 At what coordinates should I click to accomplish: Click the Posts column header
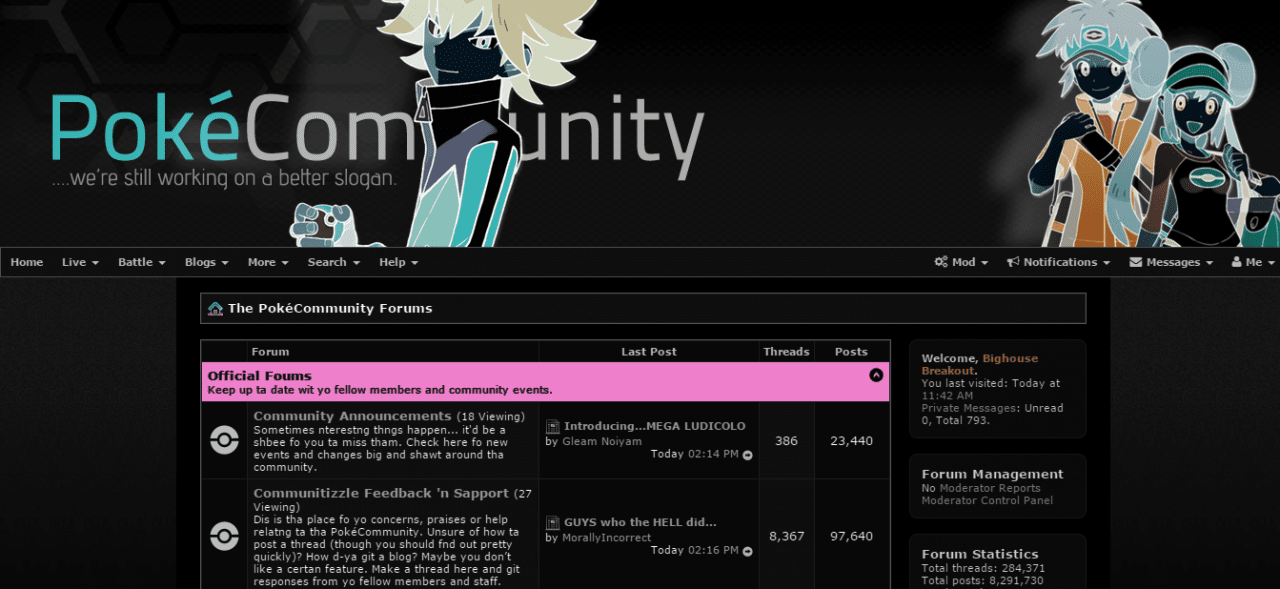[x=851, y=352]
